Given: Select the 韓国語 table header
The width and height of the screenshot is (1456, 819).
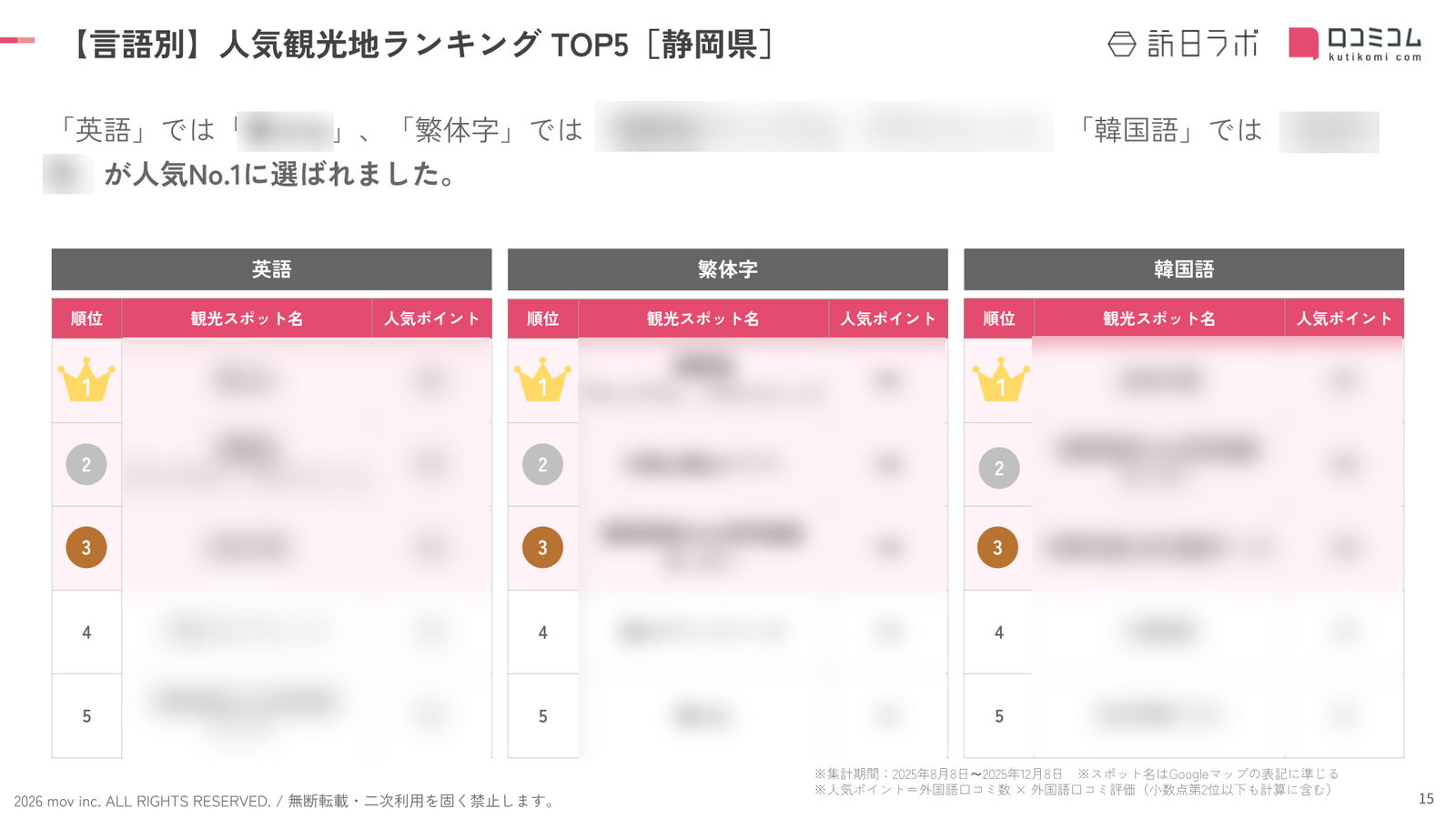Looking at the screenshot, I should [x=1183, y=269].
